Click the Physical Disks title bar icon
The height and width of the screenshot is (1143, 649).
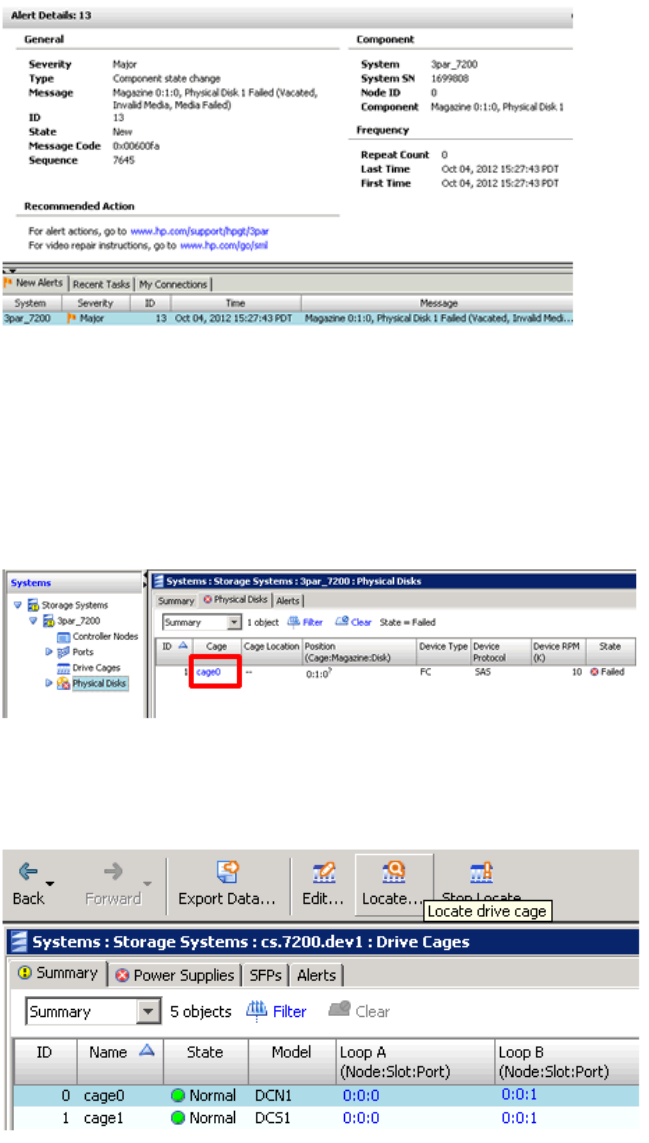[158, 581]
